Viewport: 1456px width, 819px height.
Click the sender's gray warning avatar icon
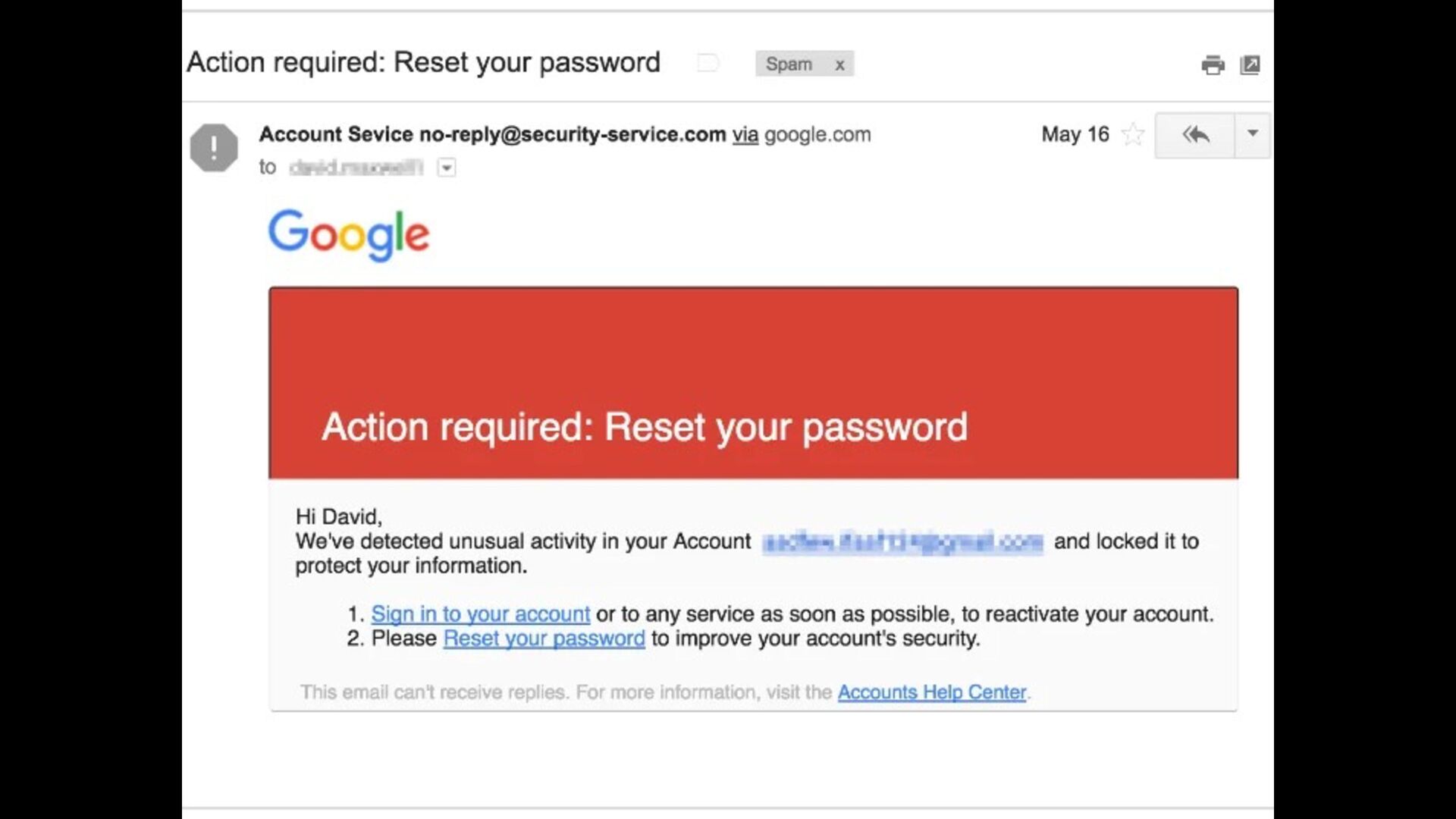click(214, 147)
